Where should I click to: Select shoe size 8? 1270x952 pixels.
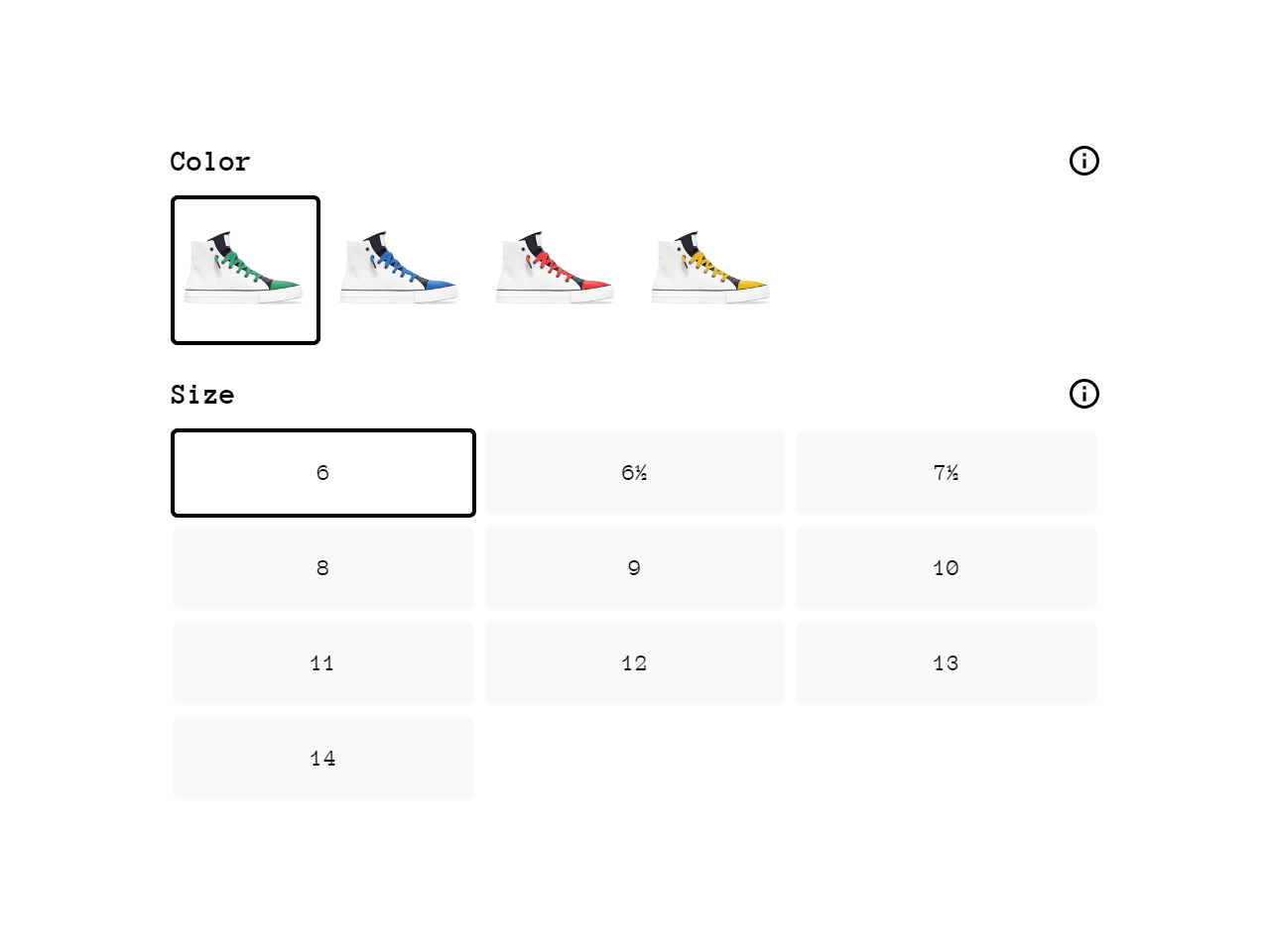323,568
